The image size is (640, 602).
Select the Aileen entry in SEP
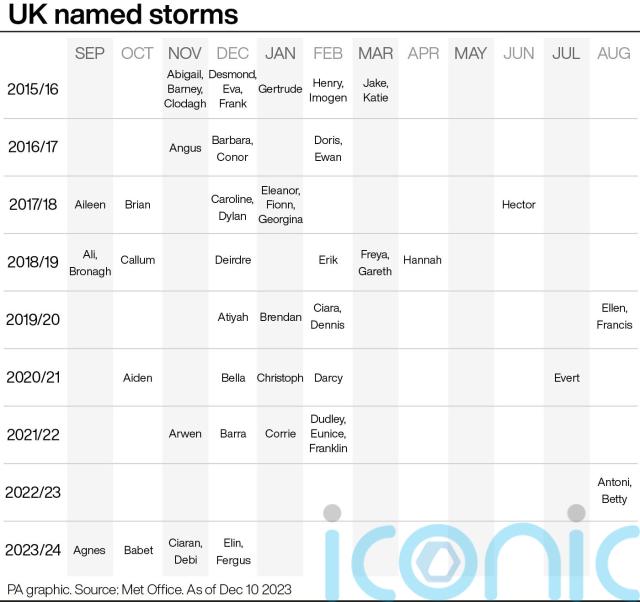pos(90,204)
